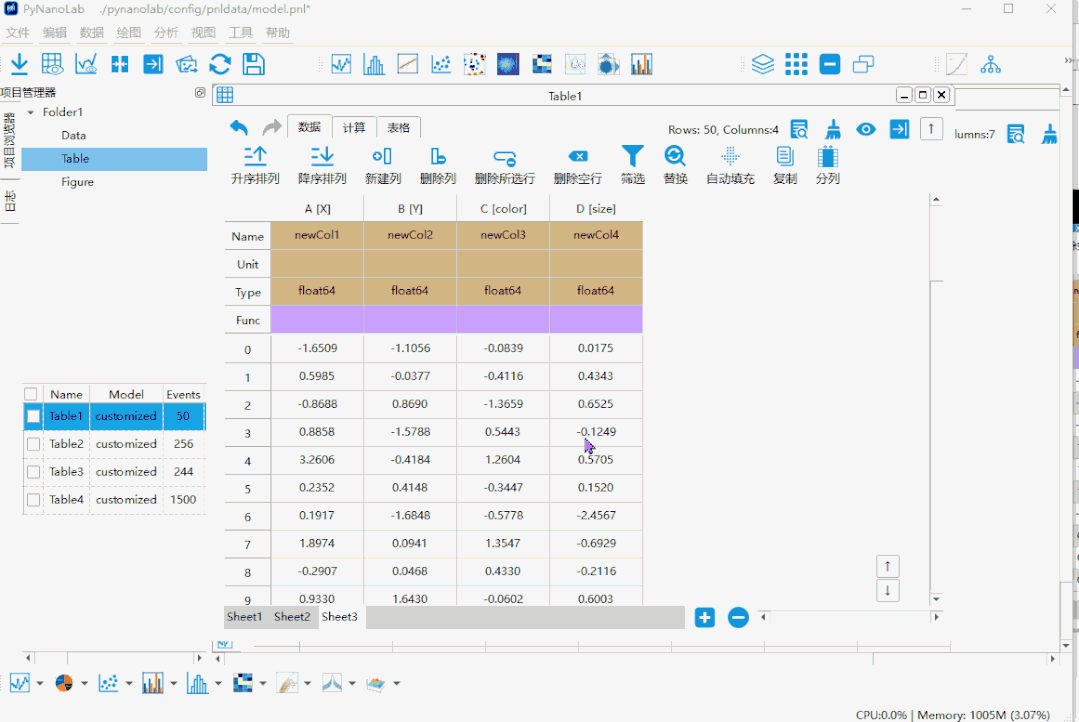Click the sheet horizontal scrollbar right arrow
The width and height of the screenshot is (1079, 722).
coord(936,617)
